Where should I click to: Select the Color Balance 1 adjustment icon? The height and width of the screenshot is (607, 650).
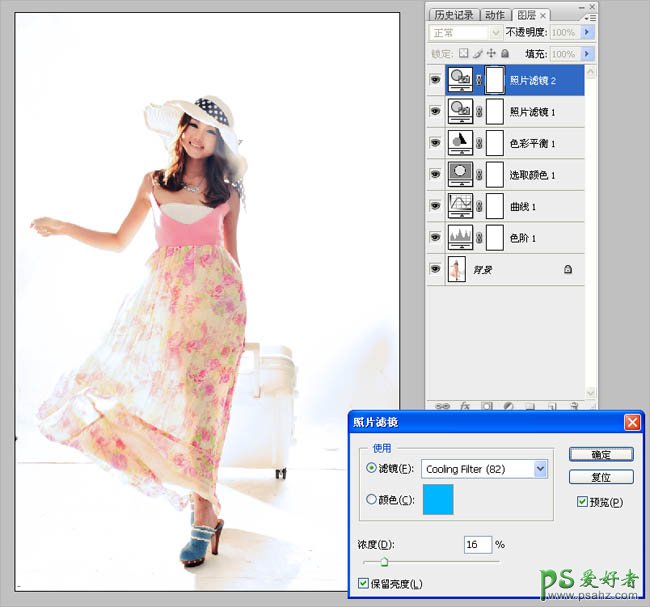[x=461, y=143]
